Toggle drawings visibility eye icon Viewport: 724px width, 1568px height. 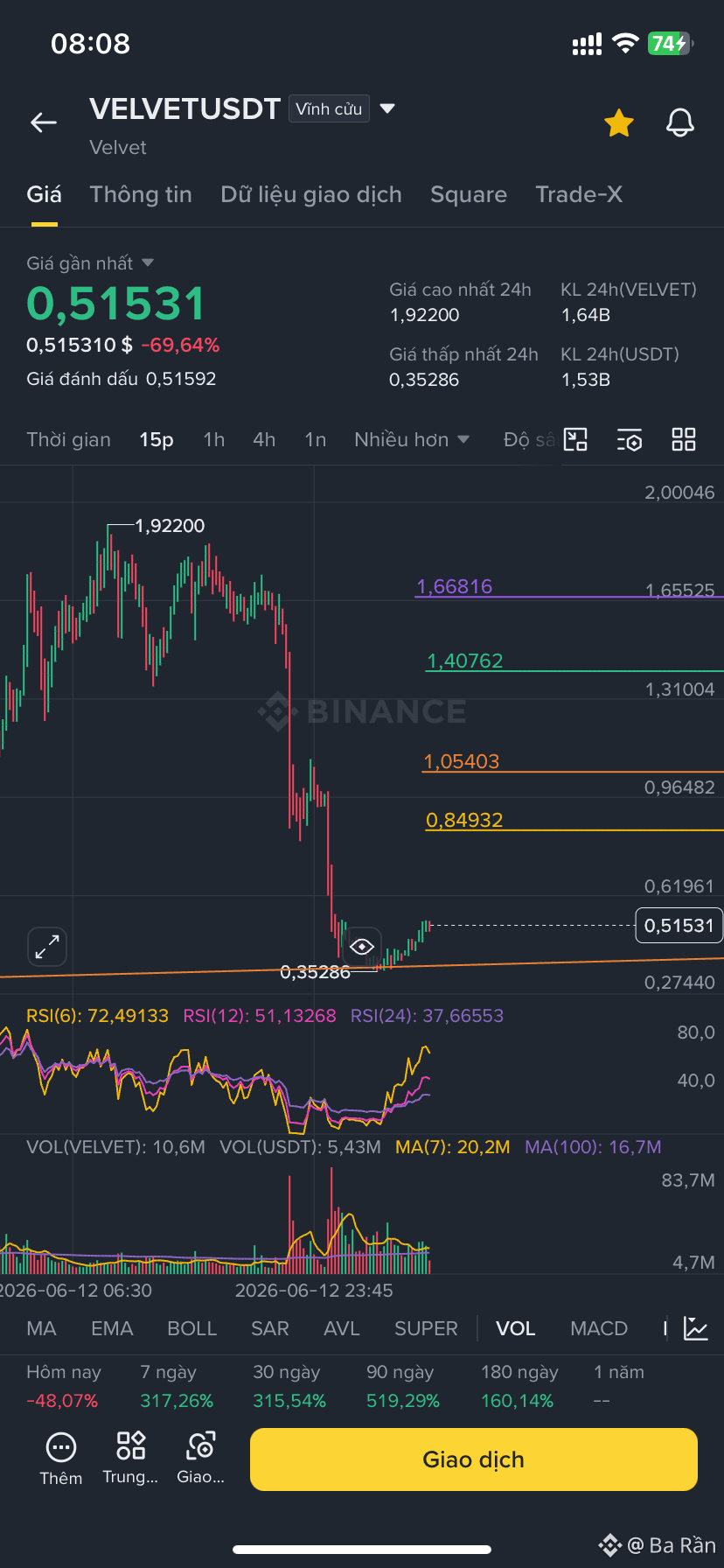[362, 947]
